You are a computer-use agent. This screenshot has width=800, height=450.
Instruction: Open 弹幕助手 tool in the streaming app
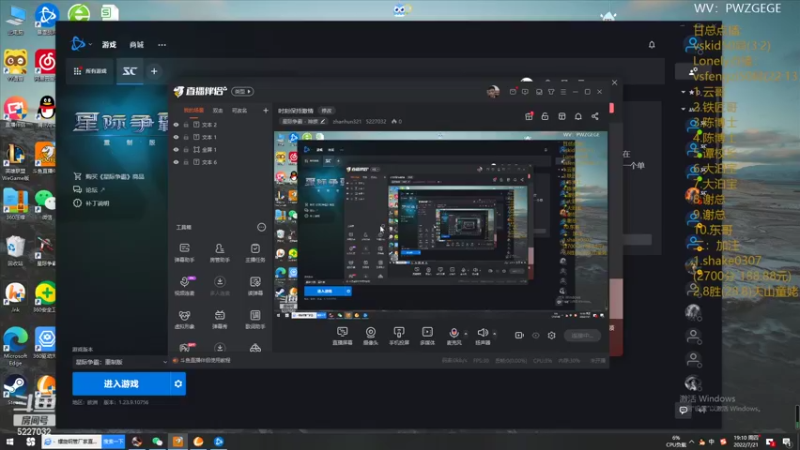point(185,252)
